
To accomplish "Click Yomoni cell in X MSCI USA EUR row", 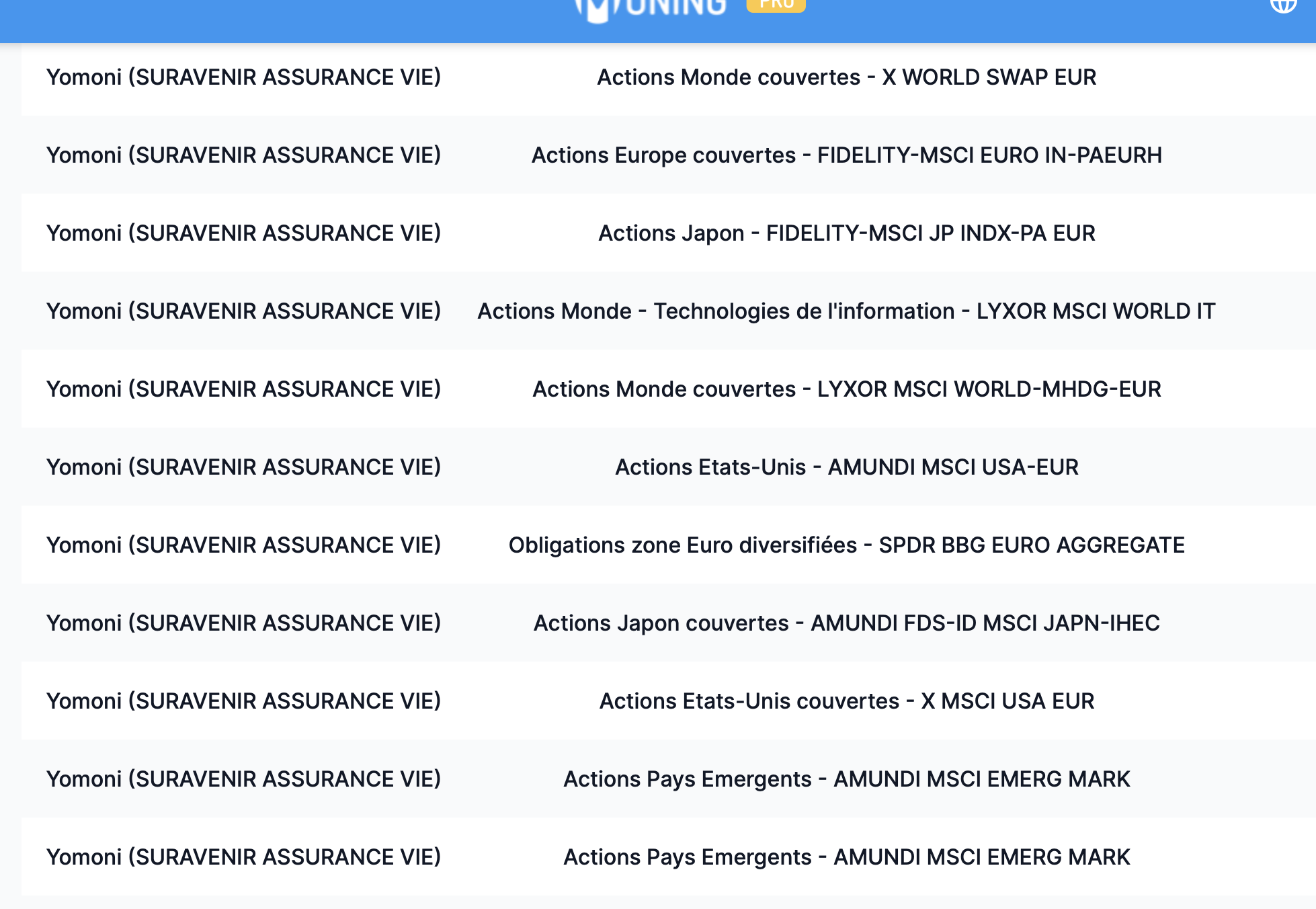I will coord(243,701).
